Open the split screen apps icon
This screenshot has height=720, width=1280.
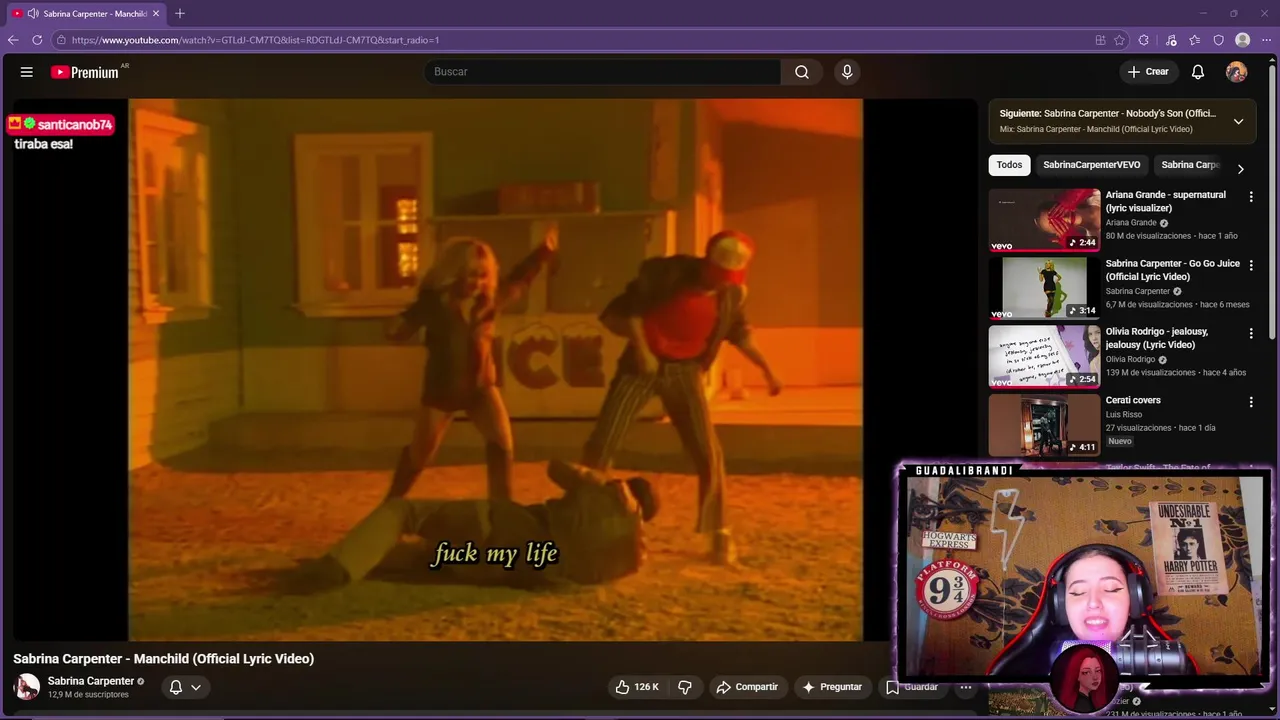coord(1100,40)
